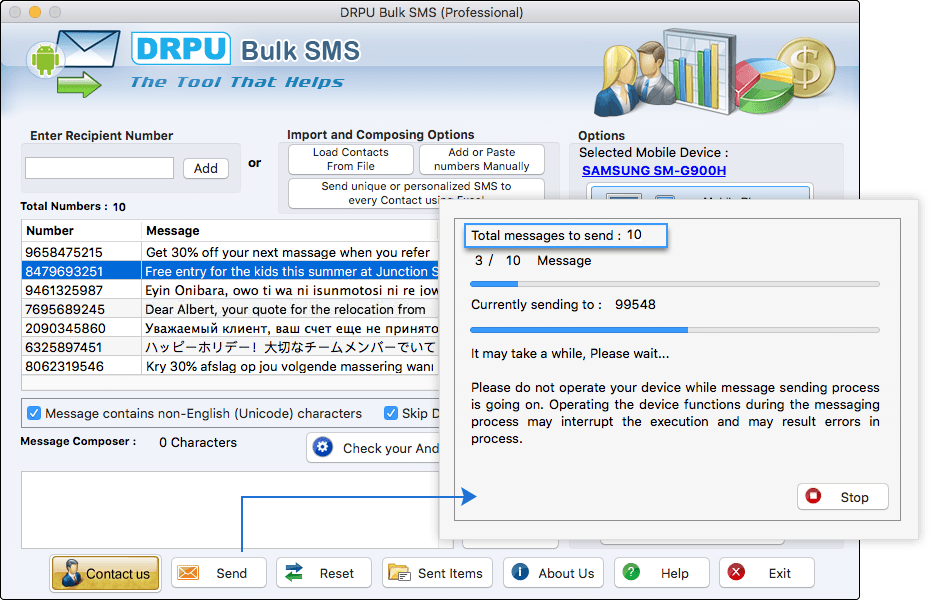This screenshot has height=600, width=940.
Task: Open About Us
Action: 553,573
